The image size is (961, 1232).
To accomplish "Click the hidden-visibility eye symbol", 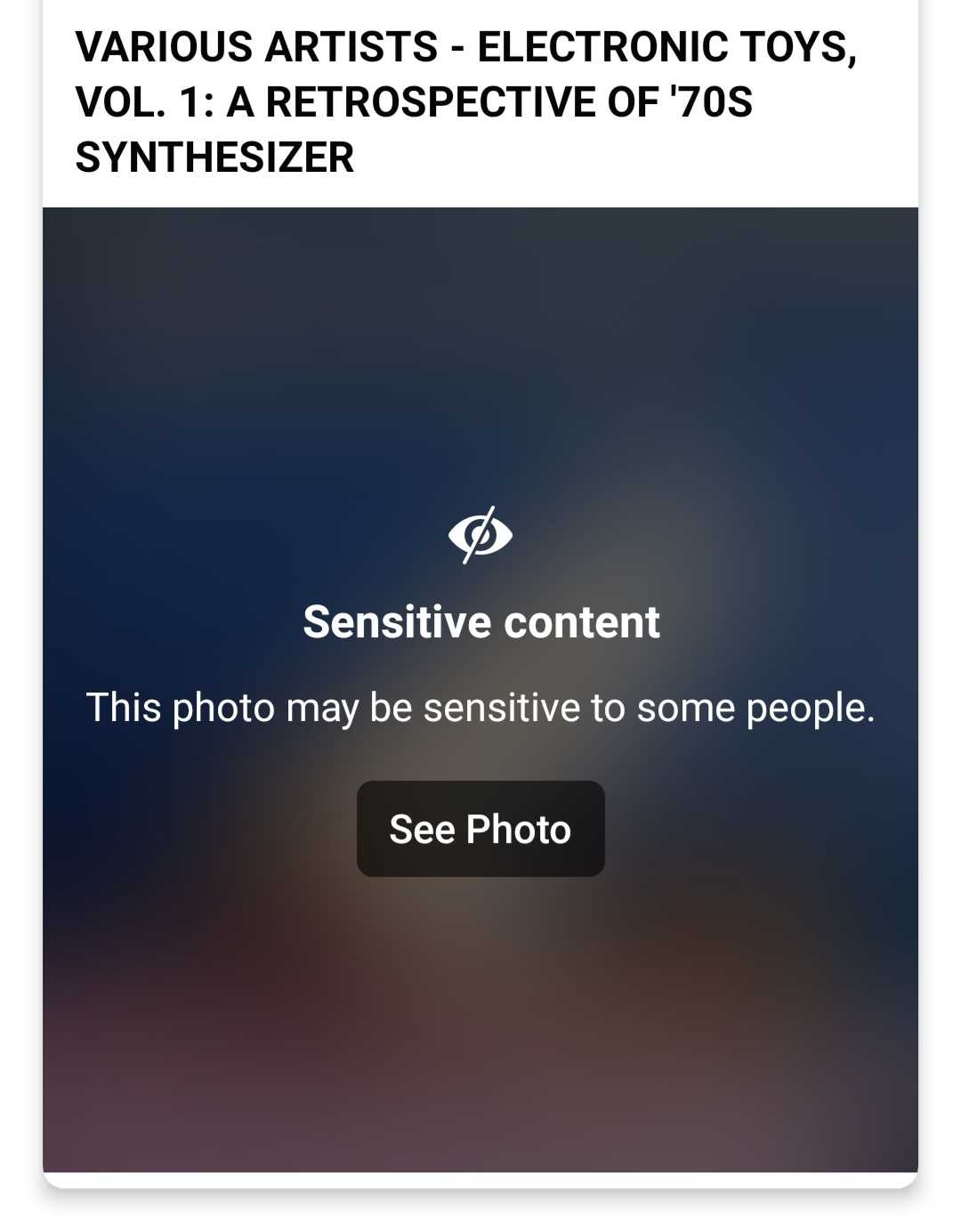I will click(480, 535).
